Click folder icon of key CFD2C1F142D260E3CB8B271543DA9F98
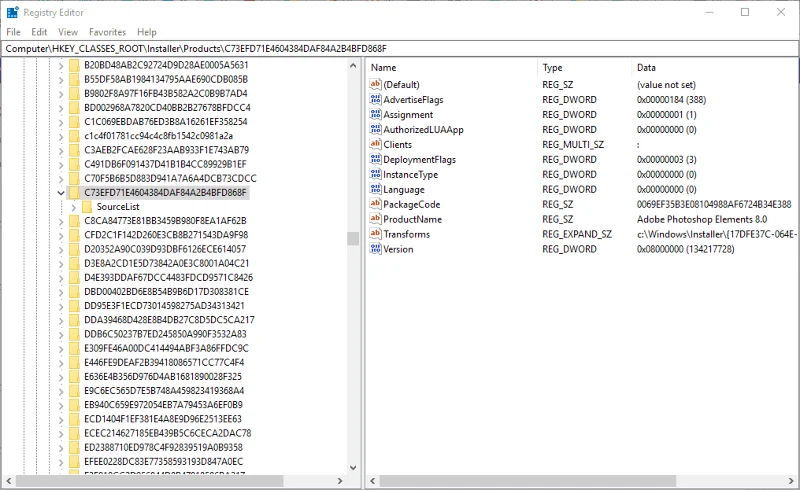This screenshot has height=490, width=800. [x=74, y=235]
